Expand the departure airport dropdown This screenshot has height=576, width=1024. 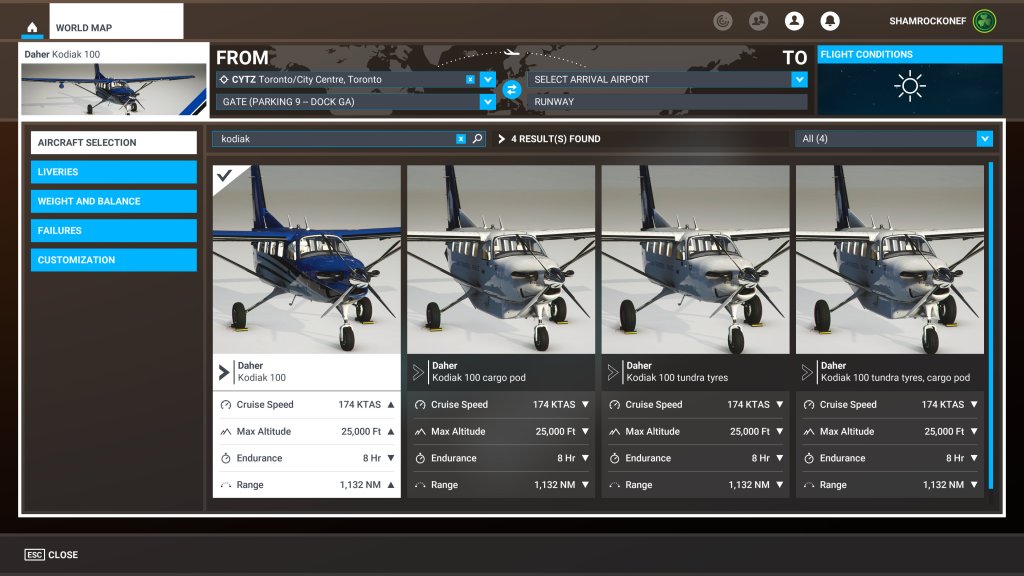pyautogui.click(x=487, y=79)
